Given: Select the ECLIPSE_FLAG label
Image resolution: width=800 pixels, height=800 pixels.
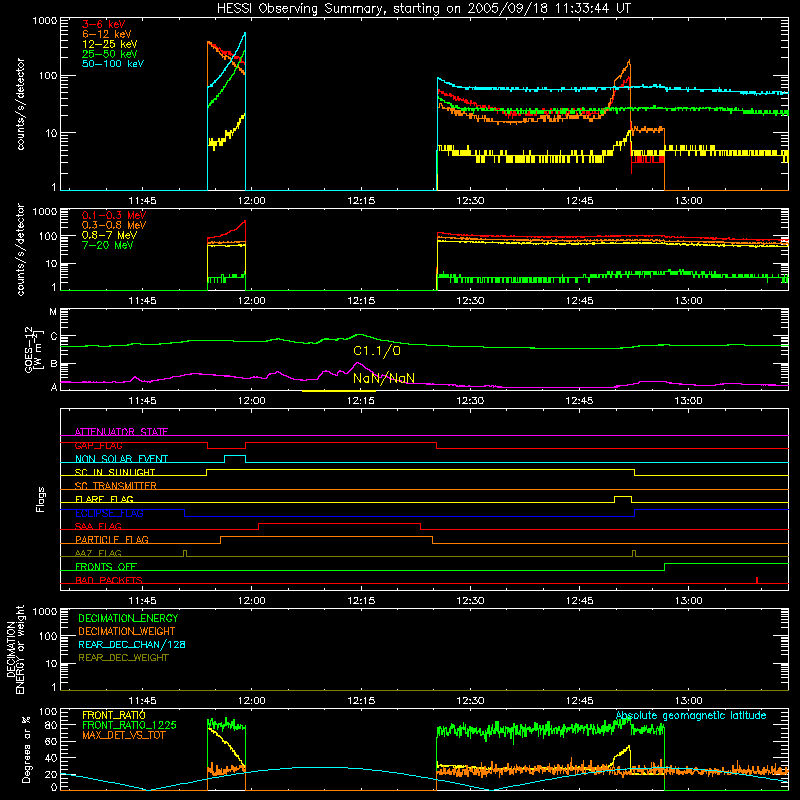Looking at the screenshot, I should [x=109, y=513].
